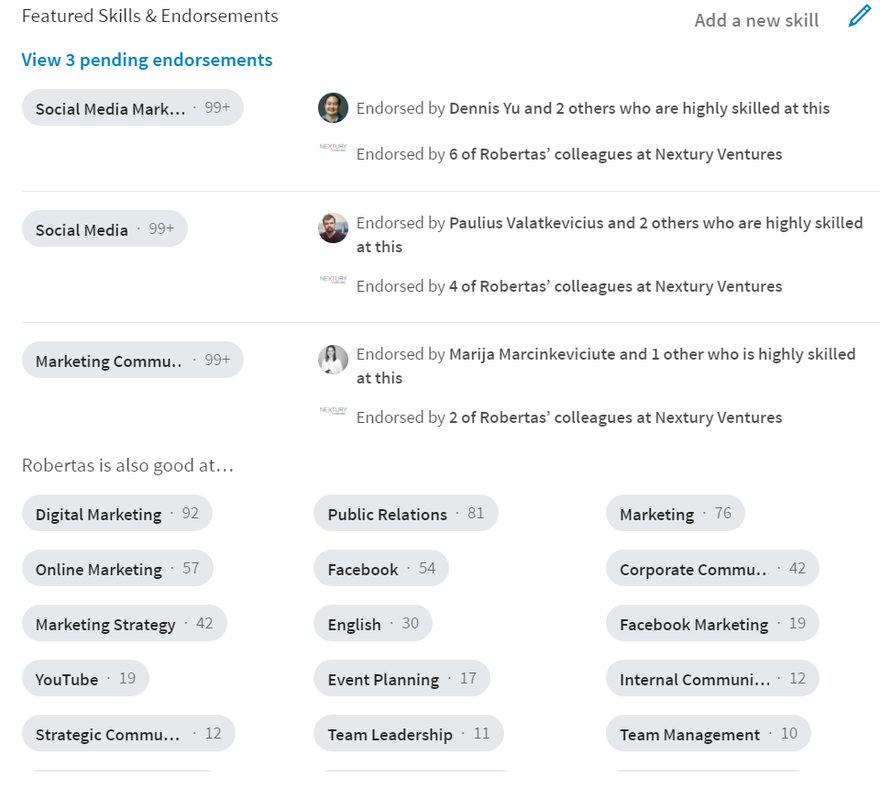The height and width of the screenshot is (800, 880).
Task: View 3 pending endorsements link
Action: (147, 60)
